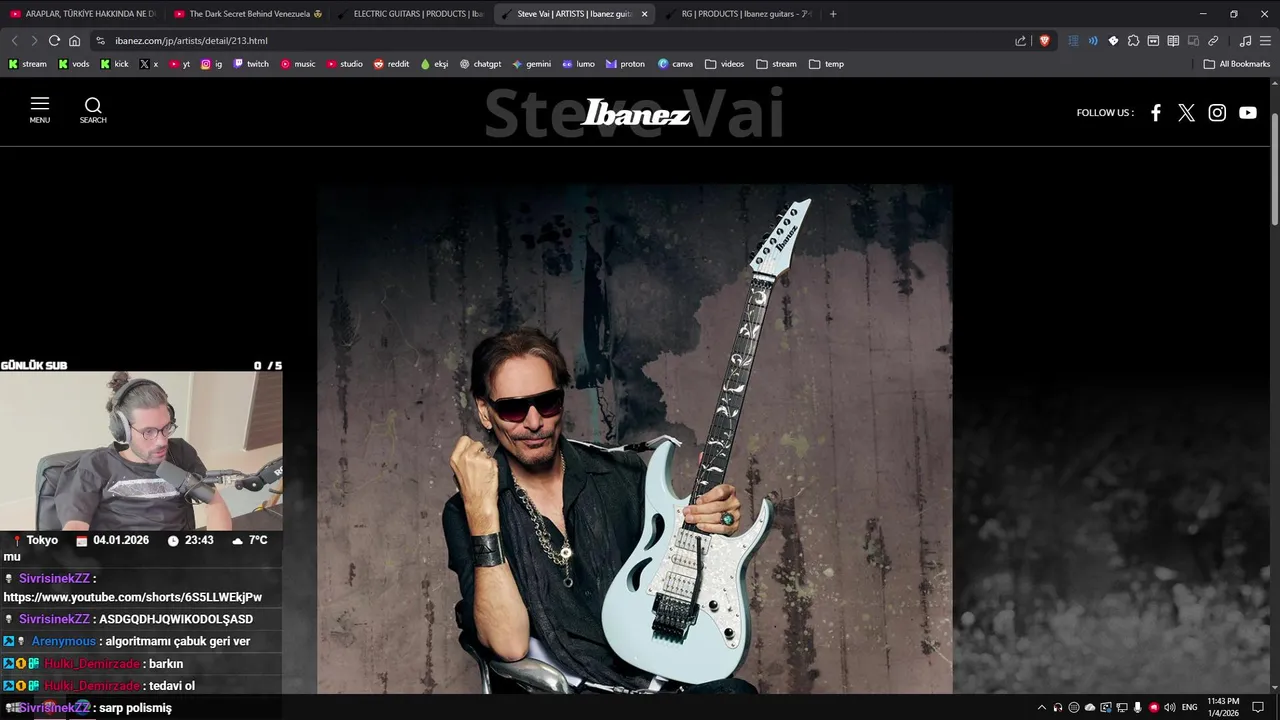The width and height of the screenshot is (1280, 720).
Task: Open the Brave wallet icon
Action: (x=1153, y=41)
